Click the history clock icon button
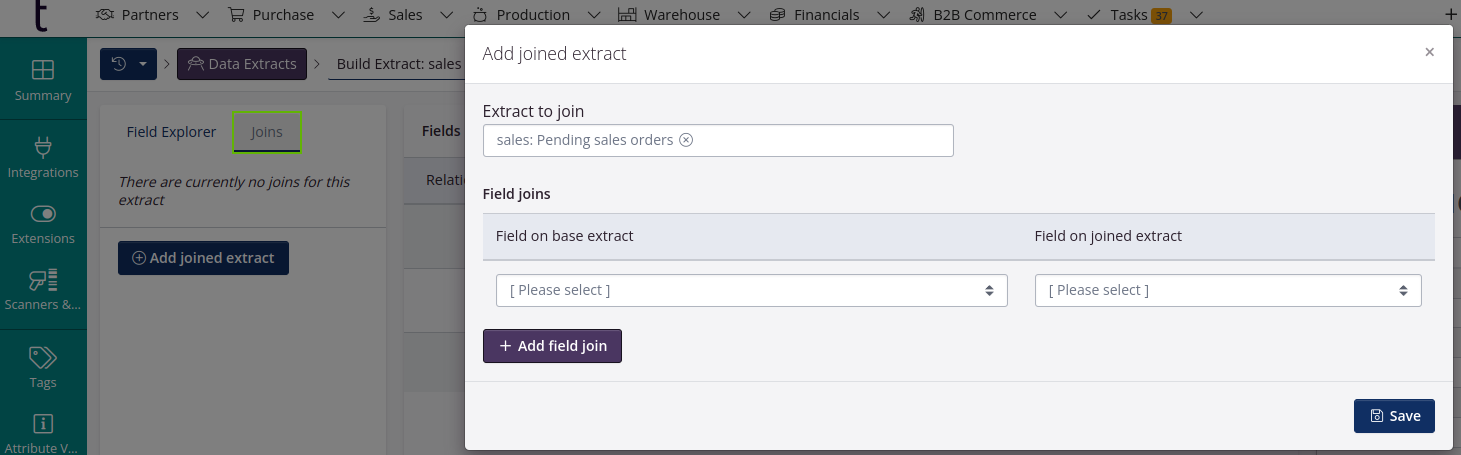 click(119, 64)
